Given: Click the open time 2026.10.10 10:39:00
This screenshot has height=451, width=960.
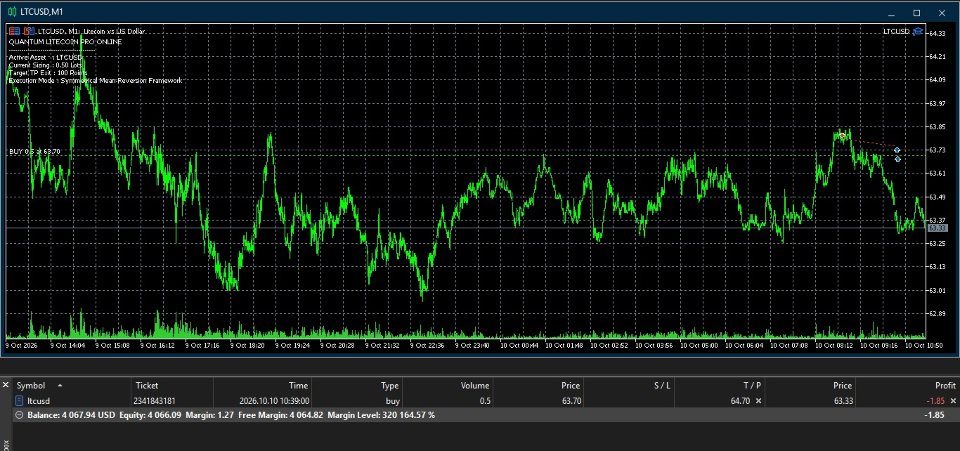Looking at the screenshot, I should pos(274,401).
